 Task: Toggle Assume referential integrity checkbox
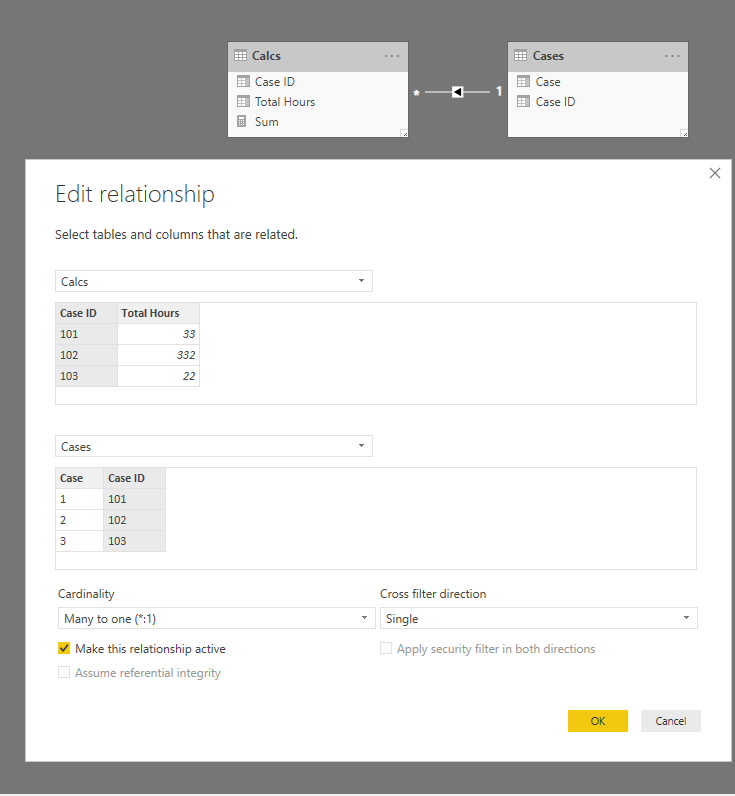coord(64,672)
